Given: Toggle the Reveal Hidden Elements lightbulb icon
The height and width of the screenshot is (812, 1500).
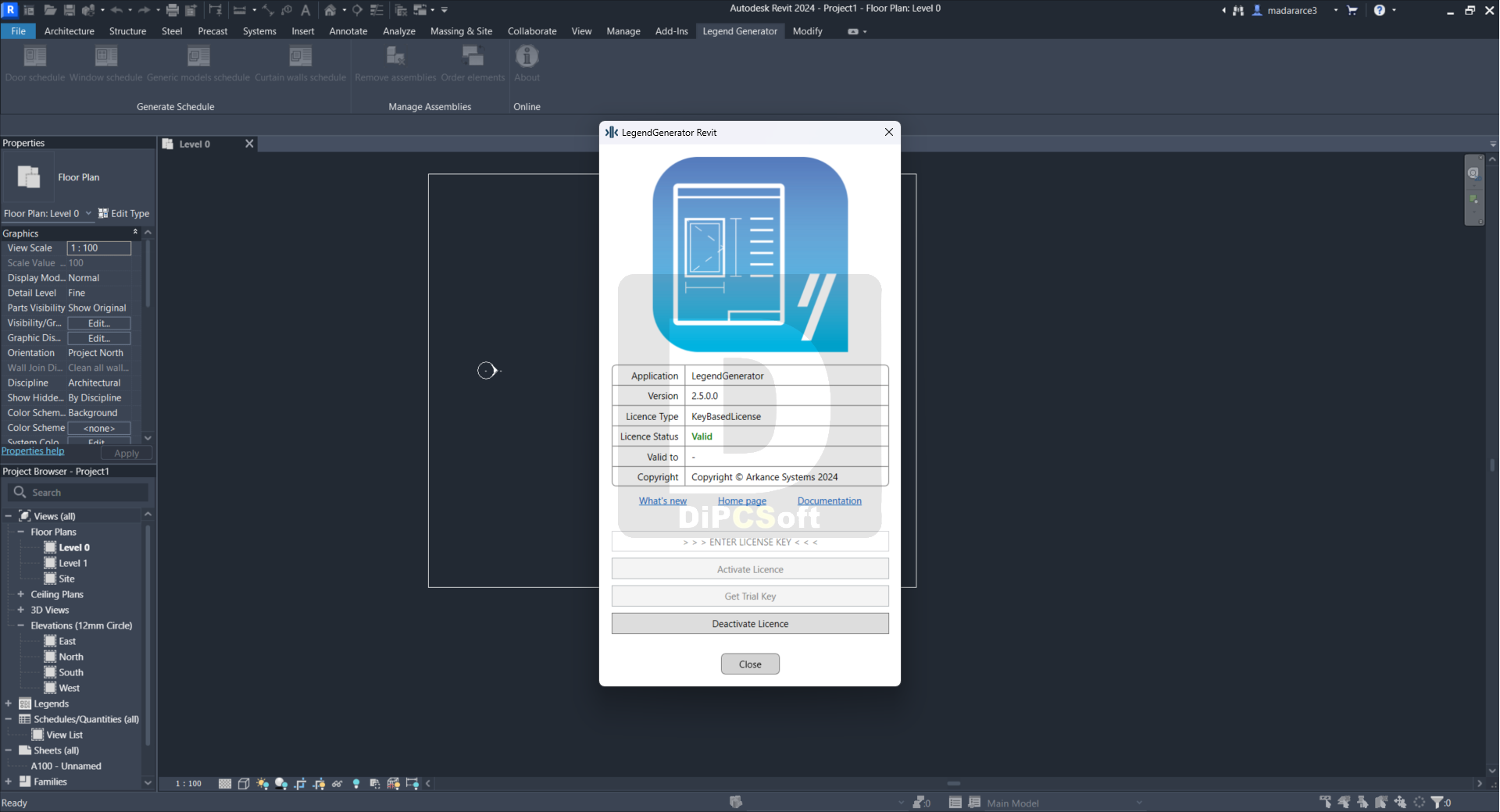Looking at the screenshot, I should tap(356, 783).
